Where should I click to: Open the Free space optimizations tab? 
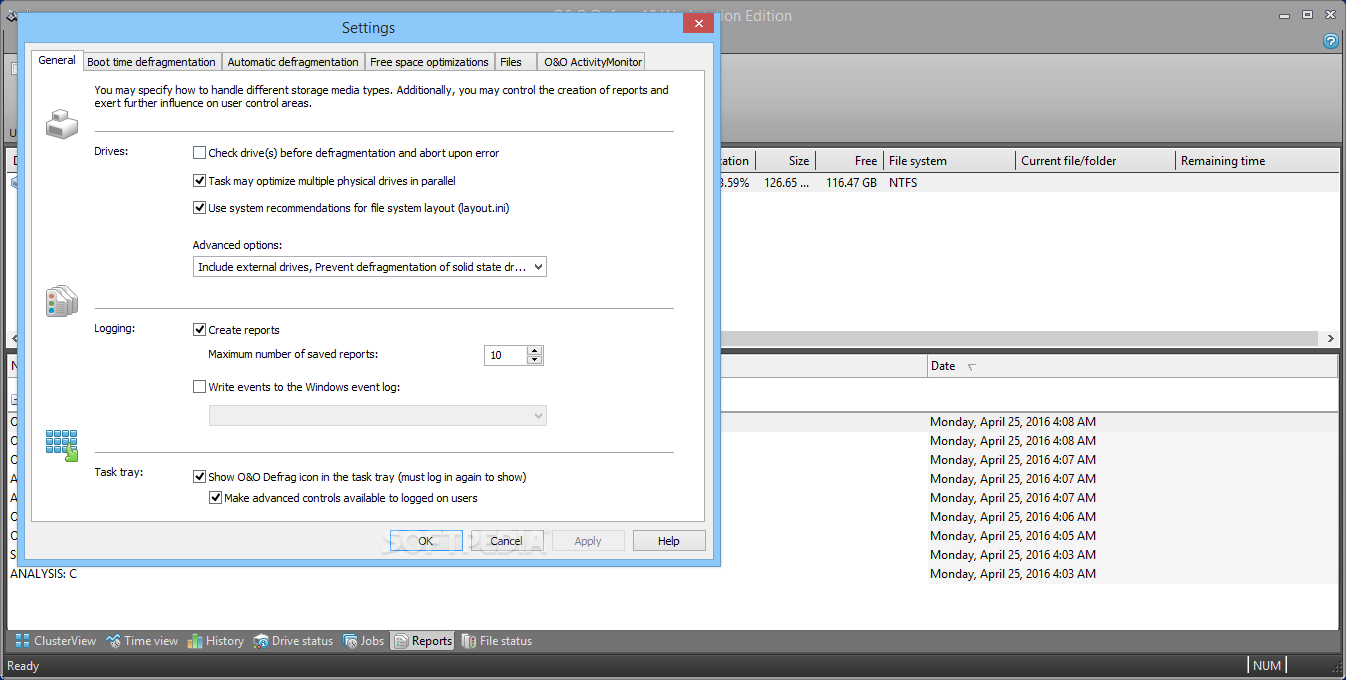pyautogui.click(x=430, y=62)
